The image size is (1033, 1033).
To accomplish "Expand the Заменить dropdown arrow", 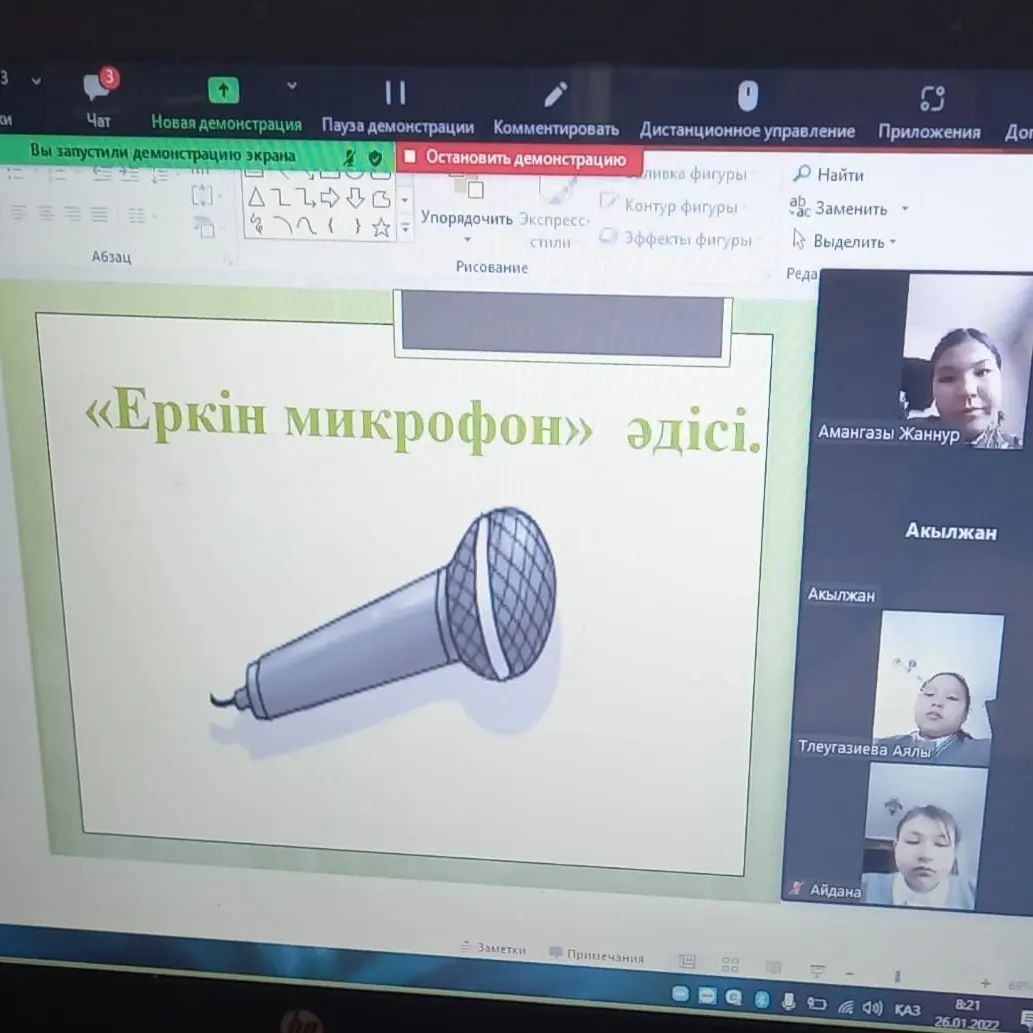I will coord(905,209).
